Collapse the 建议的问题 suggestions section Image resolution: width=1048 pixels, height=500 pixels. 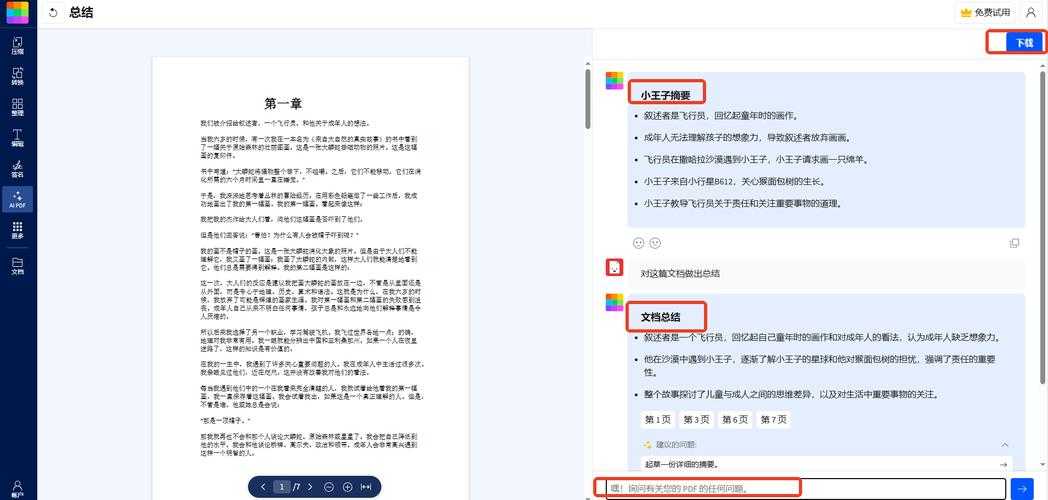[x=1005, y=445]
